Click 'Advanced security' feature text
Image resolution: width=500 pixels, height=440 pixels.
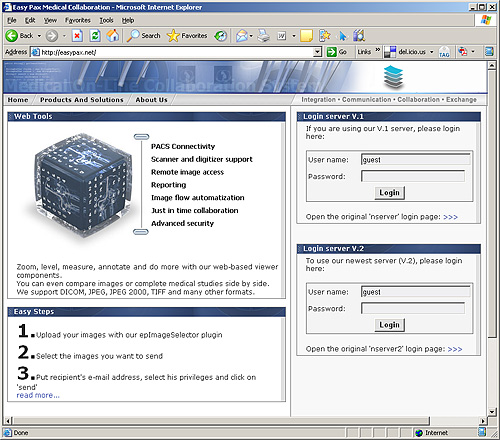[182, 223]
